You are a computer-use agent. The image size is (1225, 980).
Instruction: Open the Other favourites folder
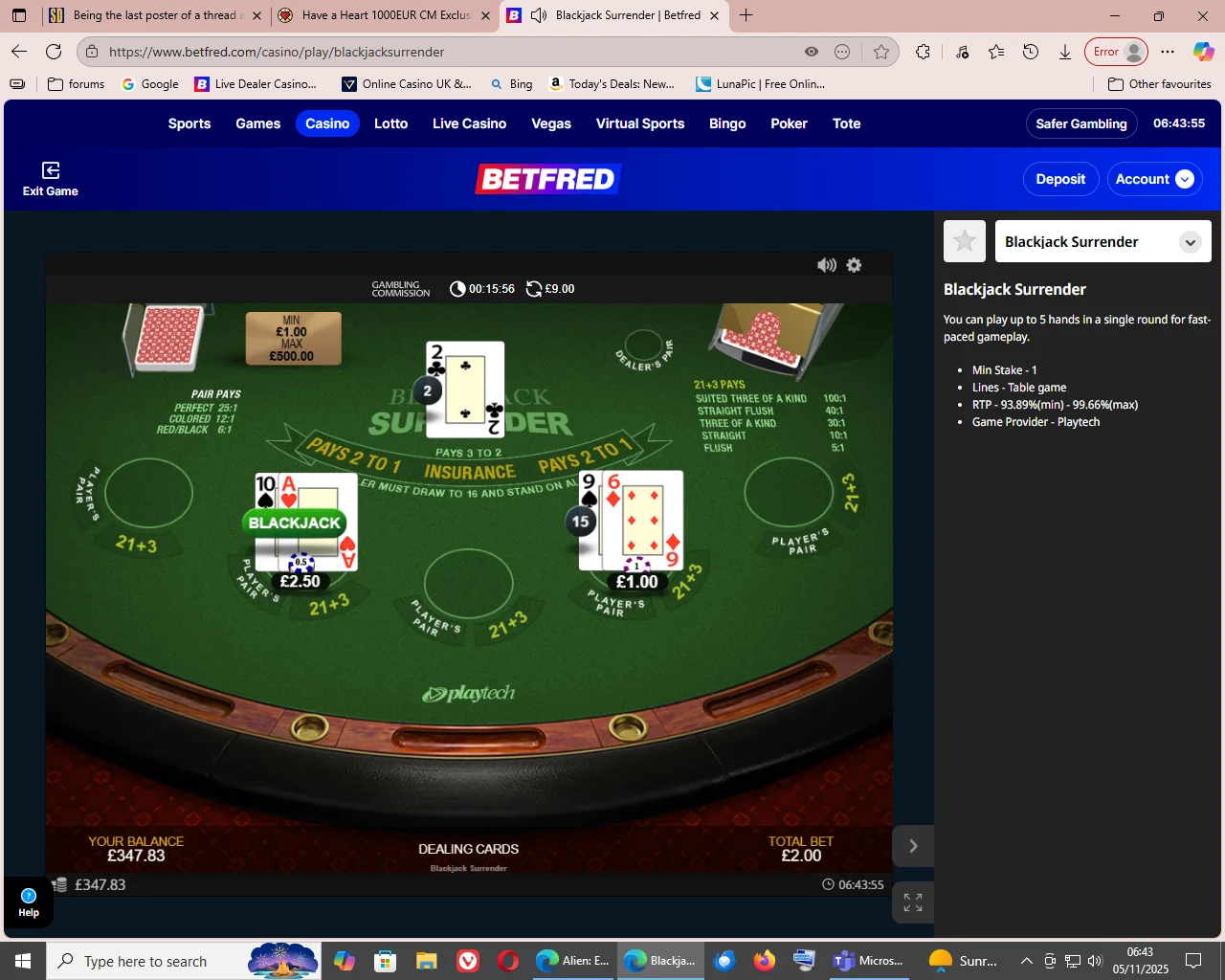click(x=1159, y=84)
